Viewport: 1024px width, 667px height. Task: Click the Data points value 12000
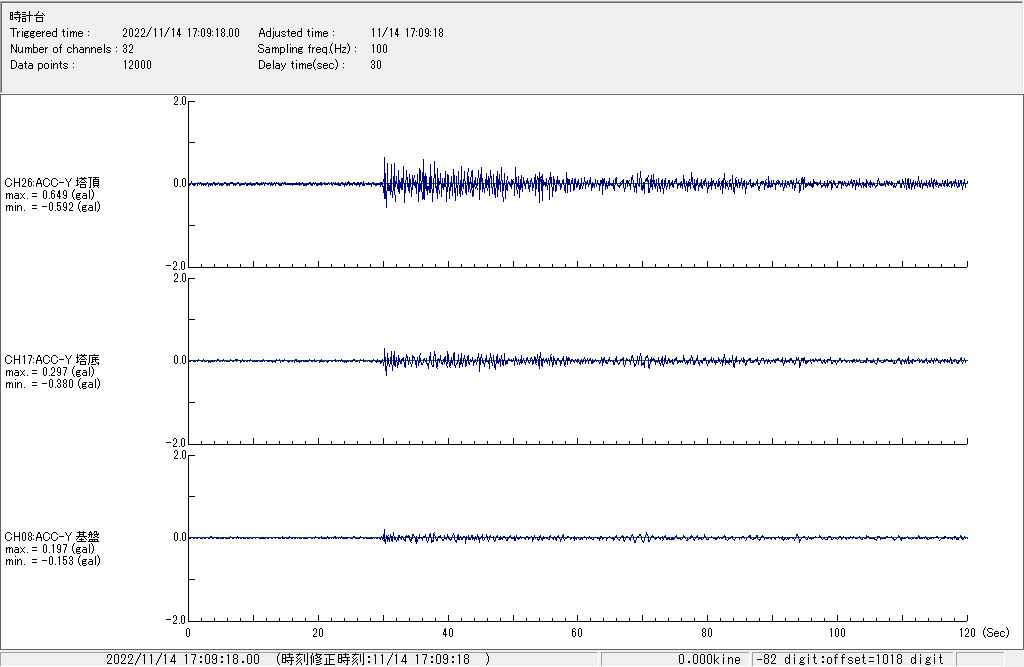click(136, 65)
